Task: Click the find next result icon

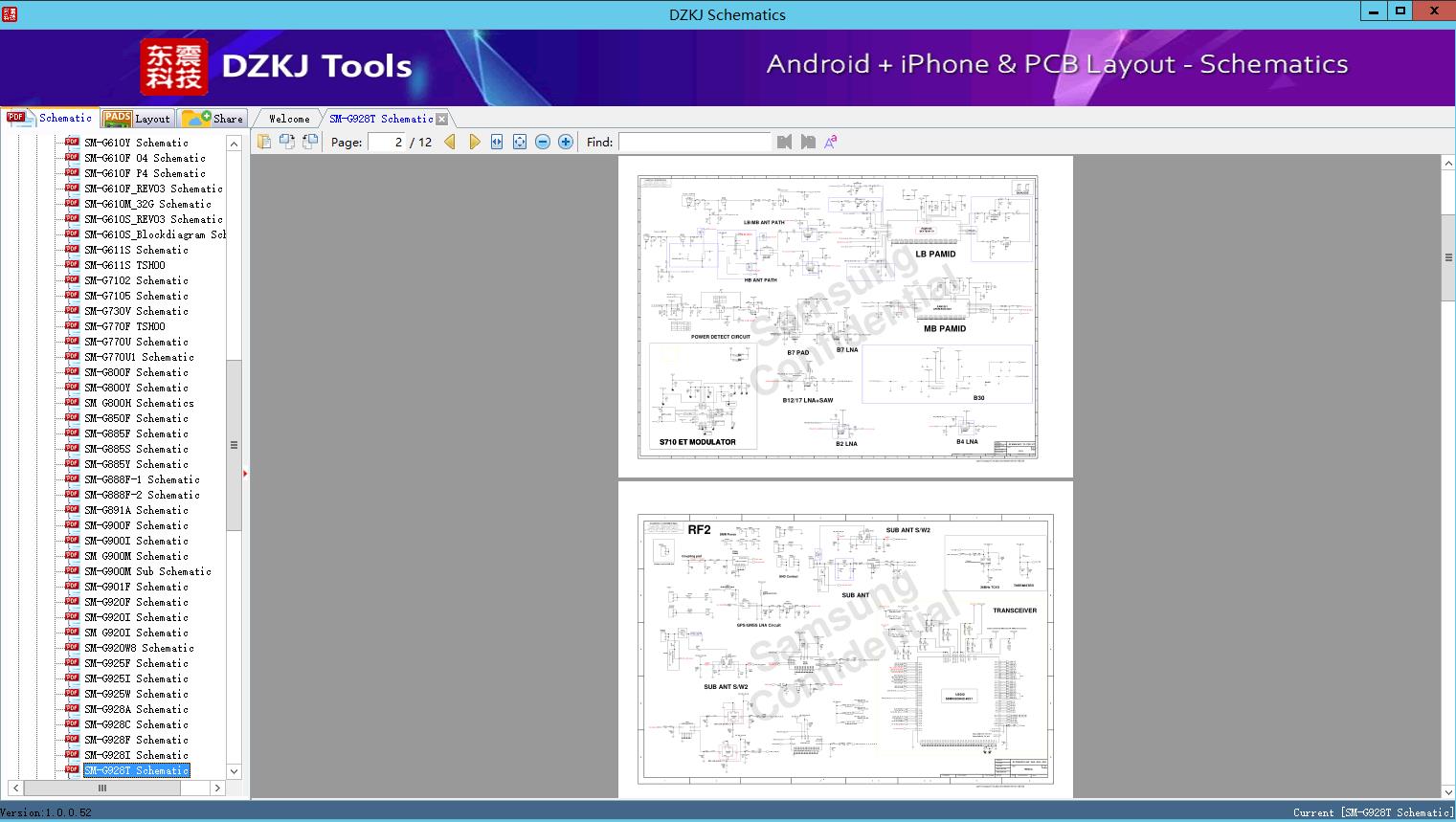Action: tap(808, 142)
